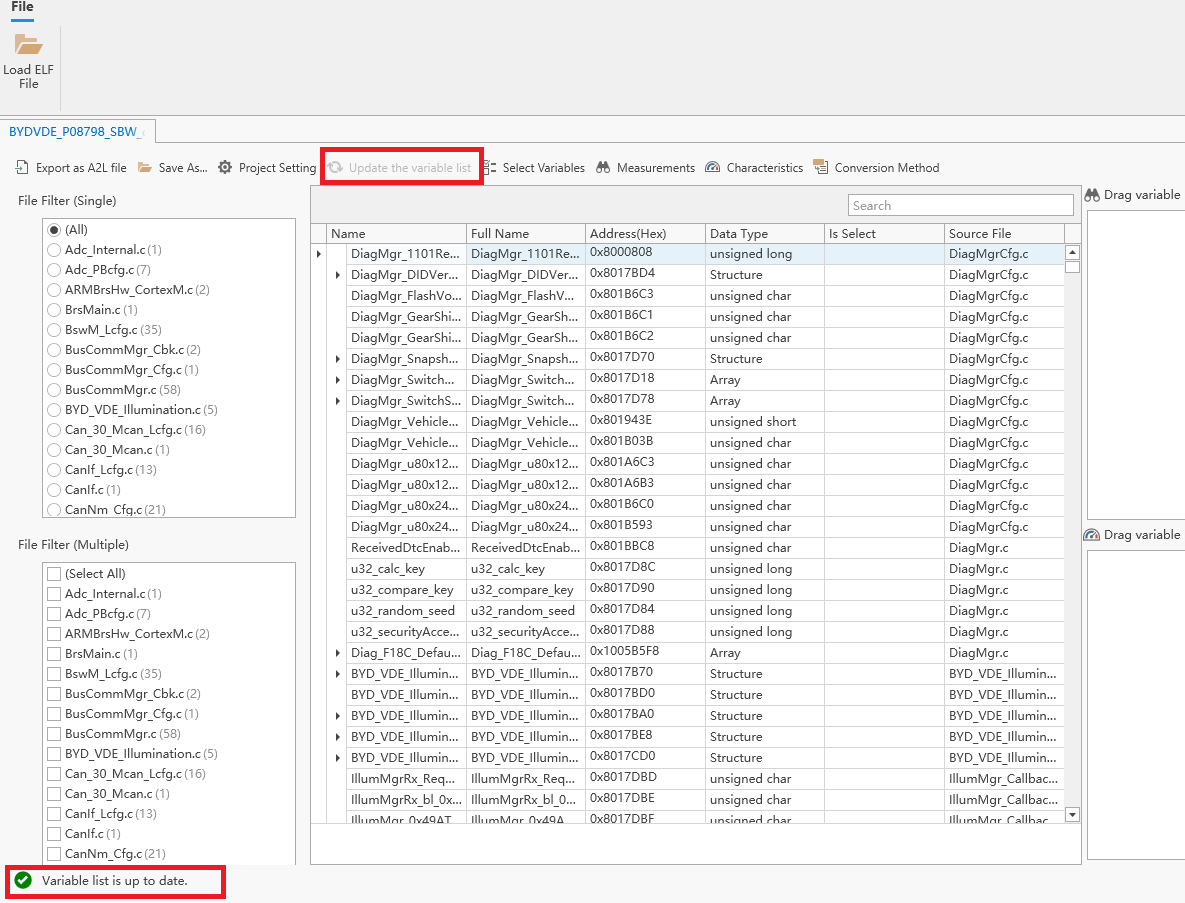1185x903 pixels.
Task: Expand the DiagMgr_Snapsh... structure row
Action: [x=338, y=359]
